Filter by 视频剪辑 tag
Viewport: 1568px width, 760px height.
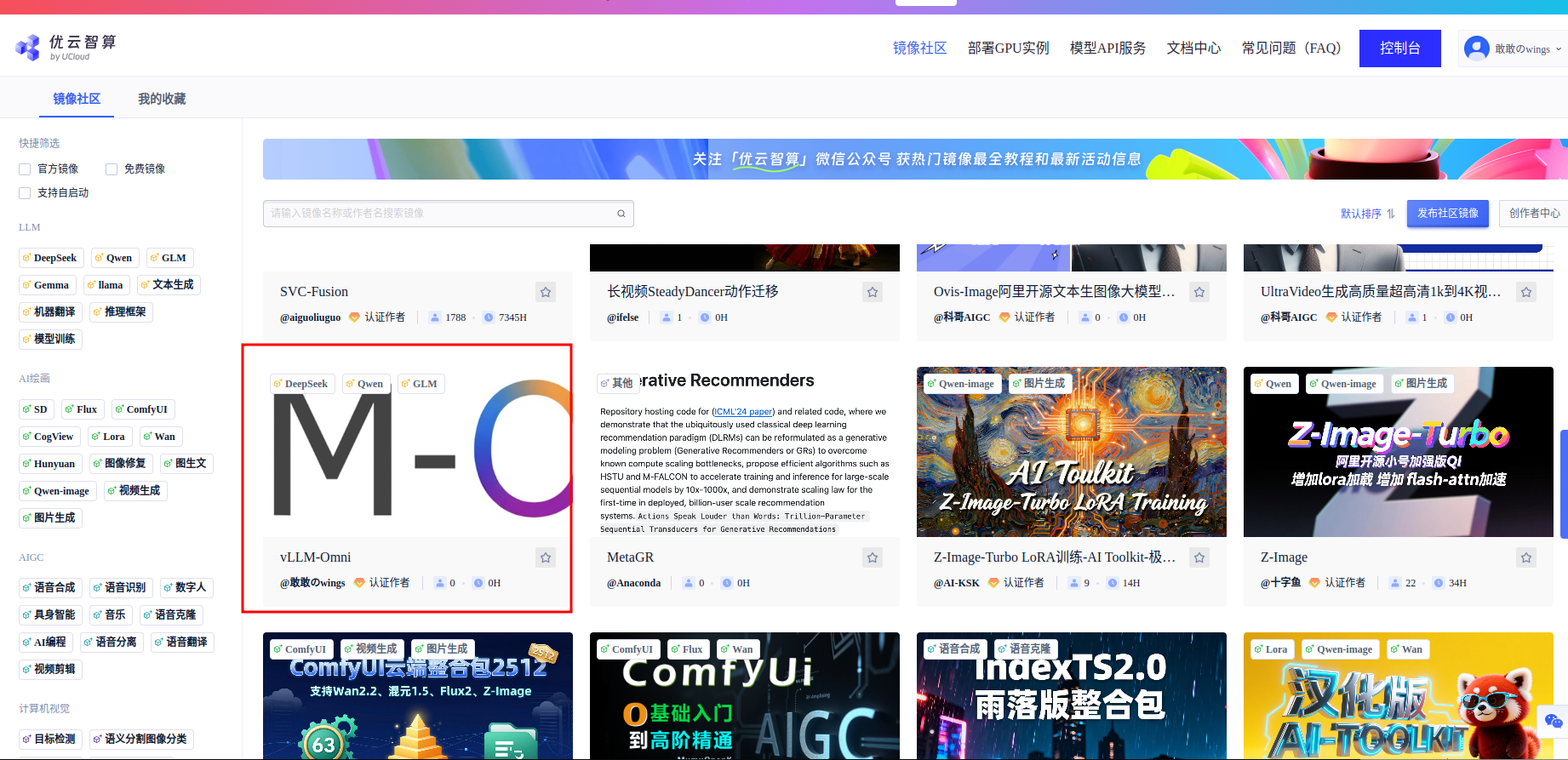(x=50, y=670)
